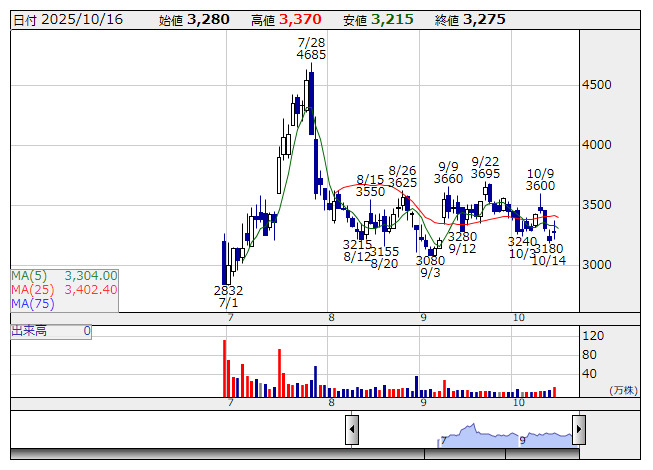The height and width of the screenshot is (470, 653).
Task: Click the 9/3 low label 3080
Action: point(430,260)
